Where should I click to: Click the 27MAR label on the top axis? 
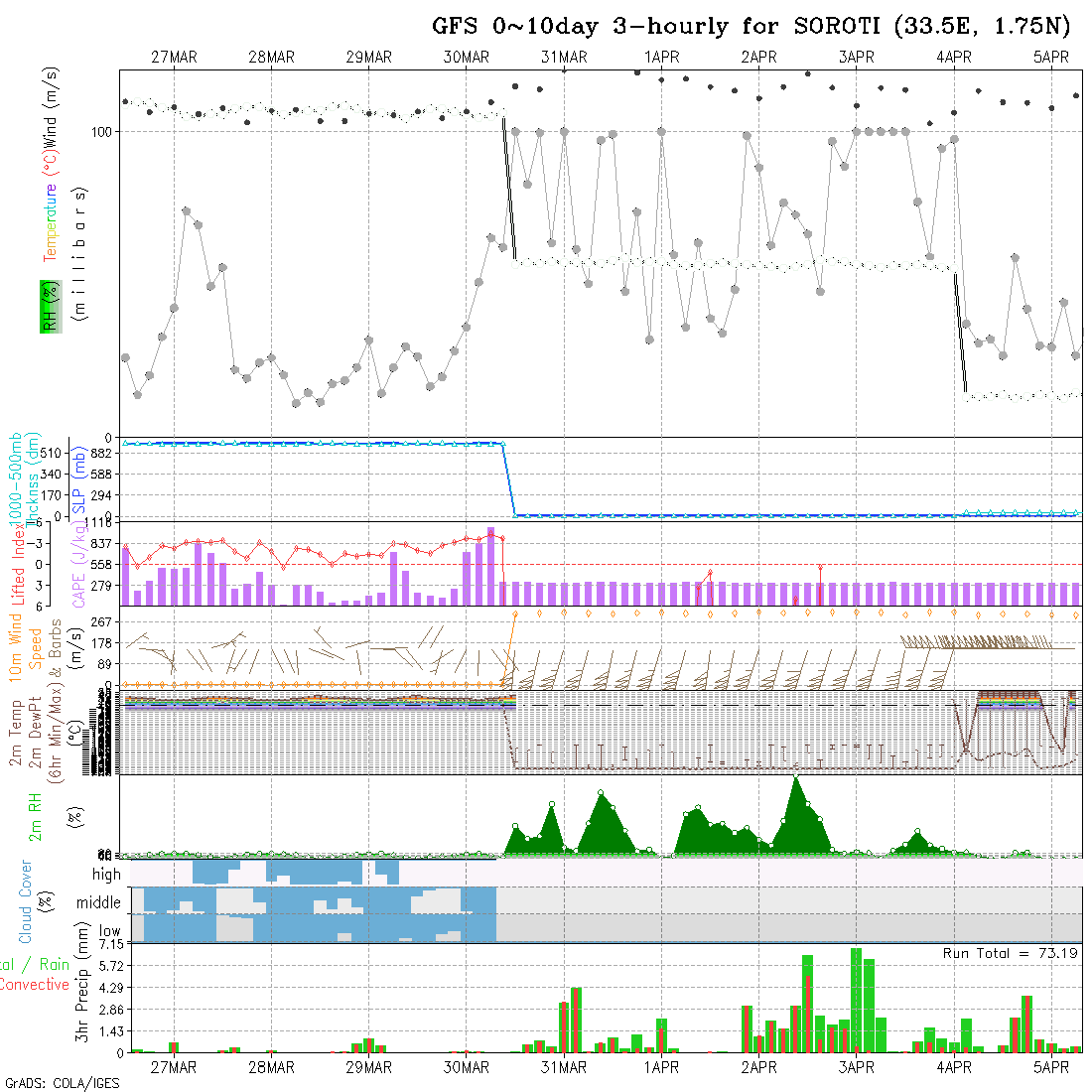pyautogui.click(x=174, y=58)
